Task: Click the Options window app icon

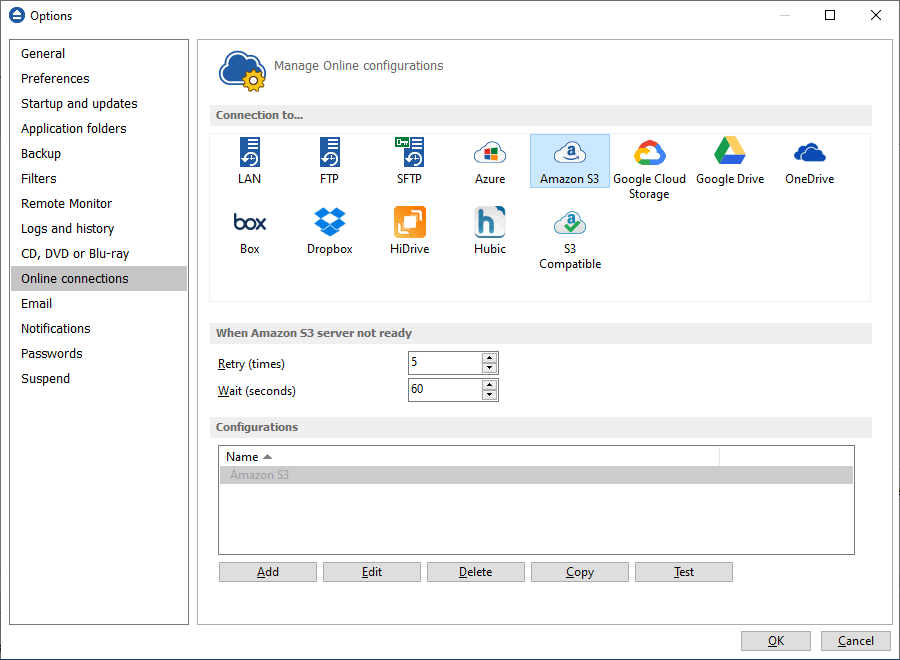Action: (x=17, y=15)
